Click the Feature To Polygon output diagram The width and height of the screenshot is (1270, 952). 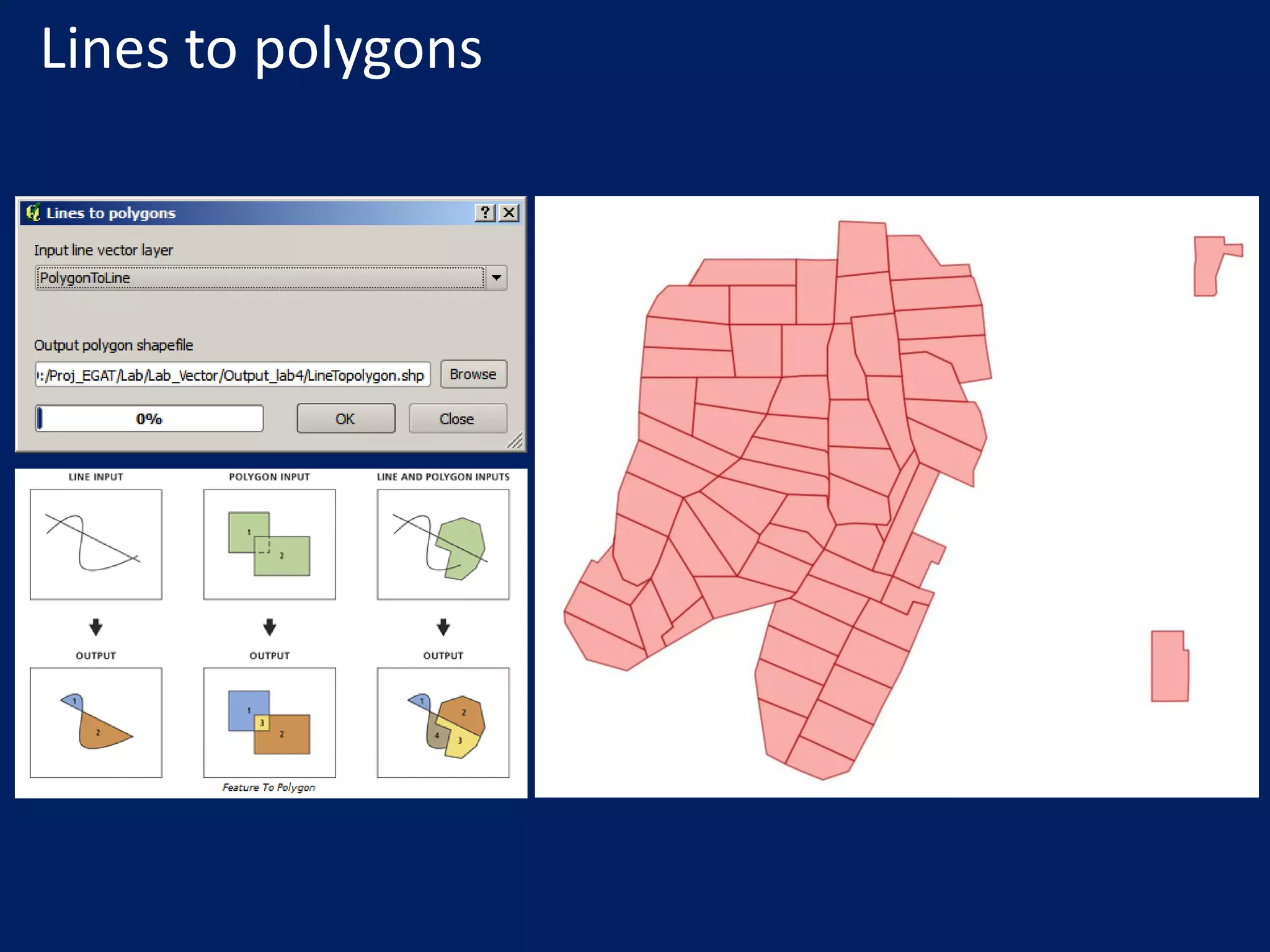269,722
